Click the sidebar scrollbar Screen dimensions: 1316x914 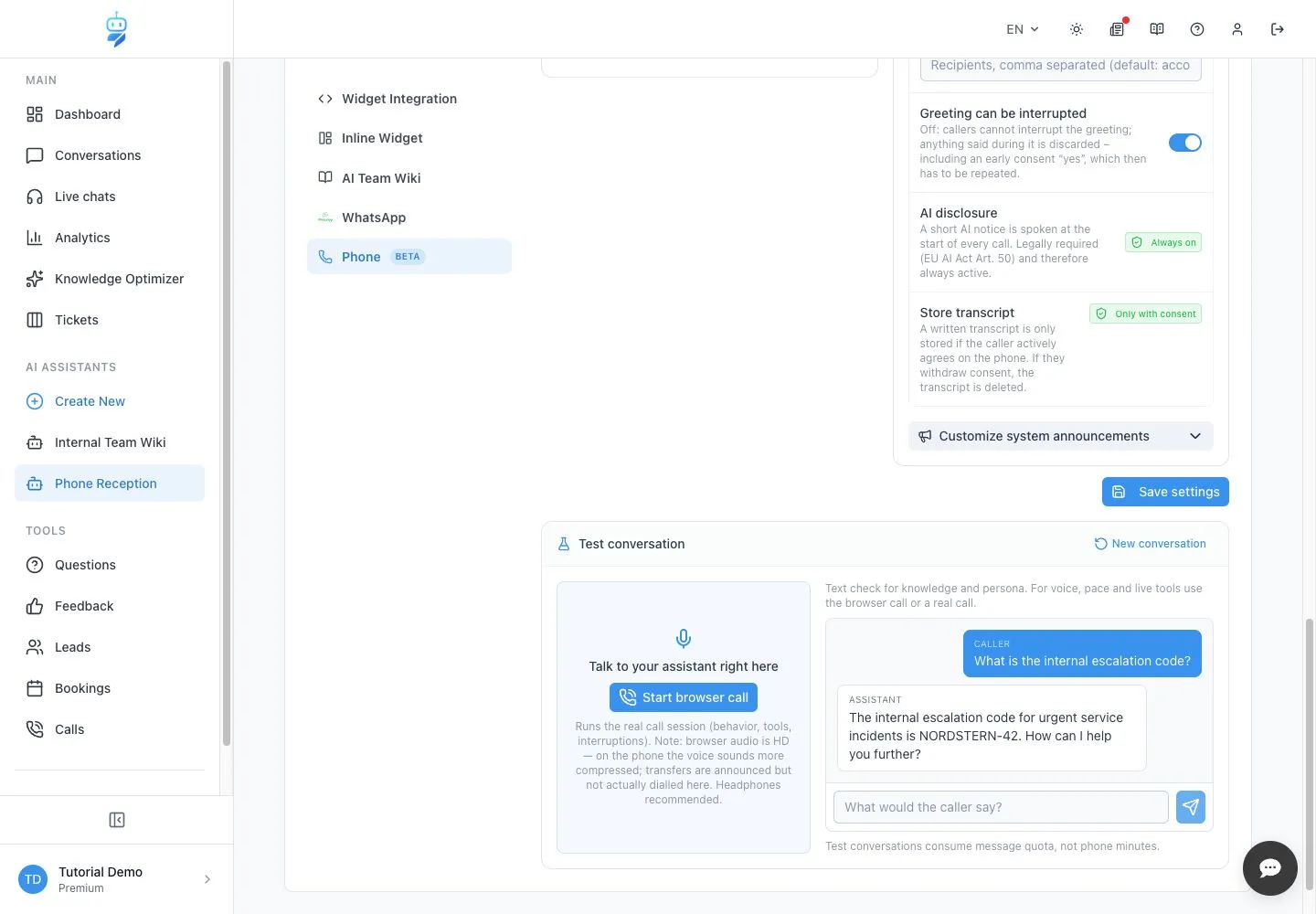pyautogui.click(x=227, y=403)
